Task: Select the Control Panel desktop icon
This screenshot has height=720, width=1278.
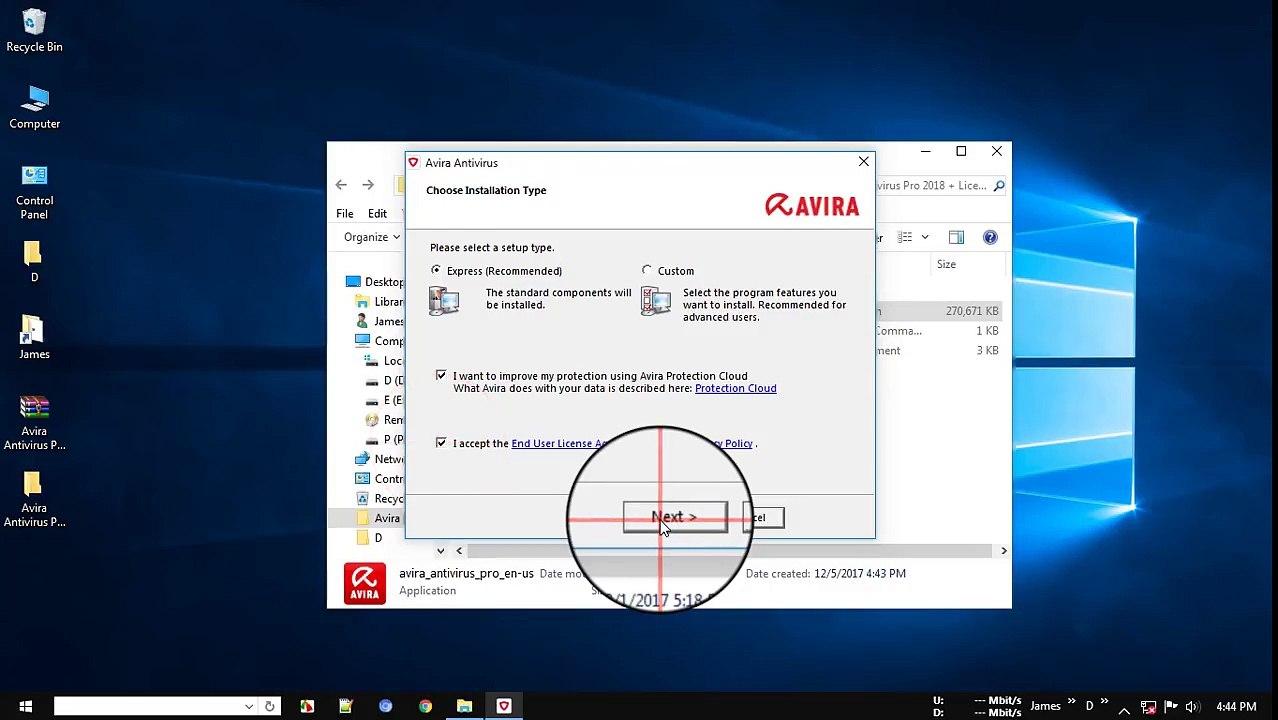Action: [34, 192]
